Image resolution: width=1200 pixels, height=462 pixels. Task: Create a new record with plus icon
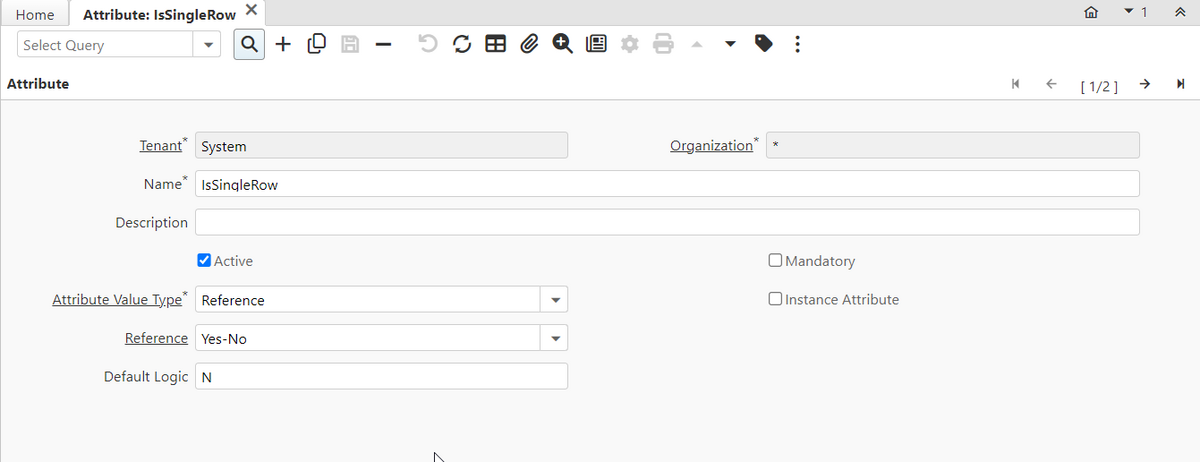point(283,44)
